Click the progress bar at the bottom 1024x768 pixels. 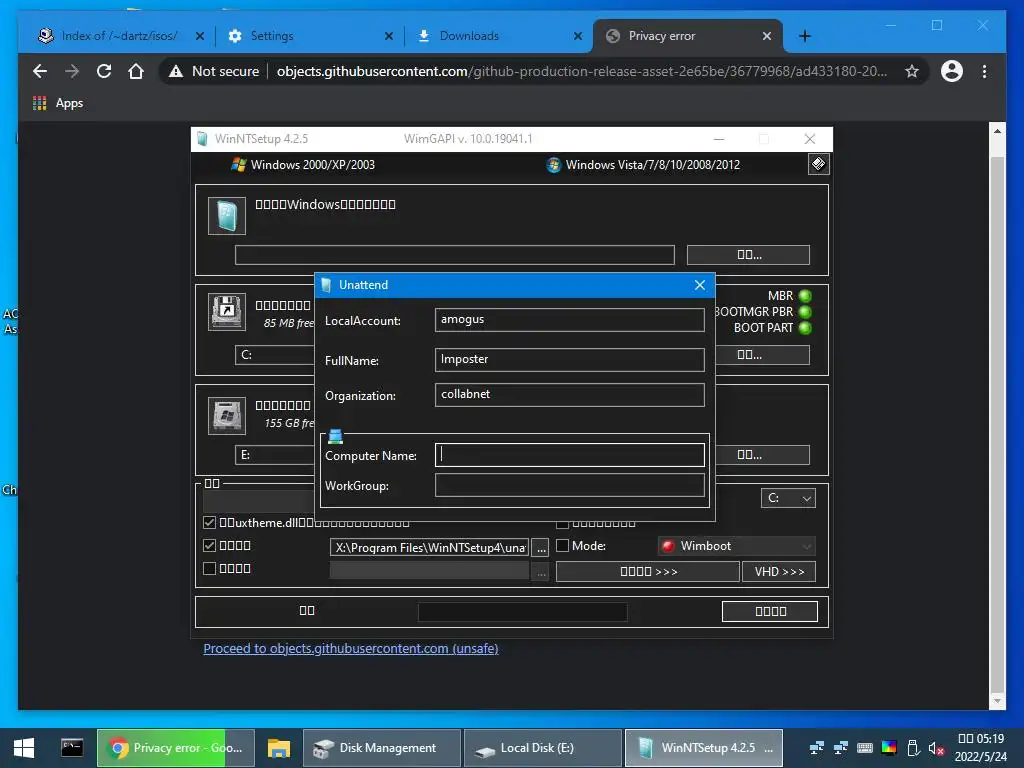coord(522,611)
